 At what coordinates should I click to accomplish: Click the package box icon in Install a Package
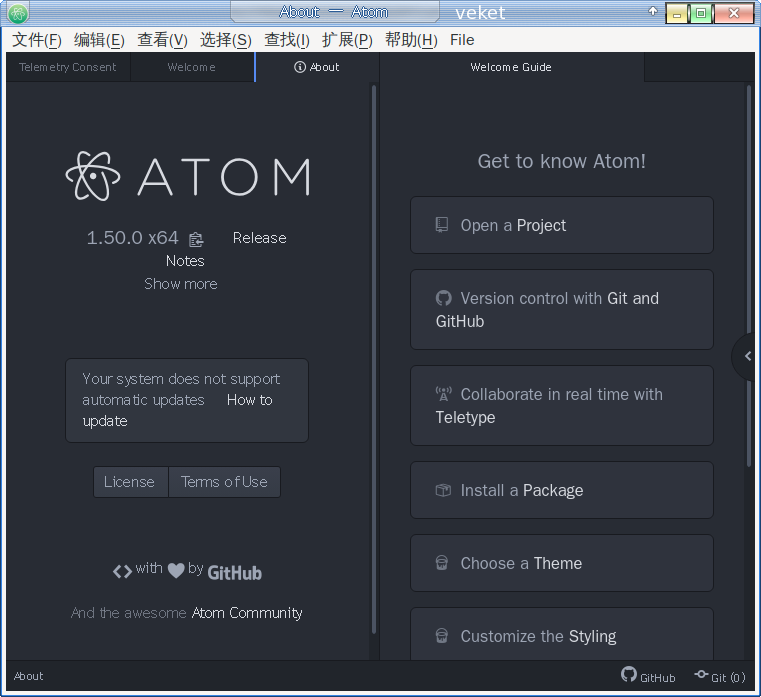pos(443,490)
